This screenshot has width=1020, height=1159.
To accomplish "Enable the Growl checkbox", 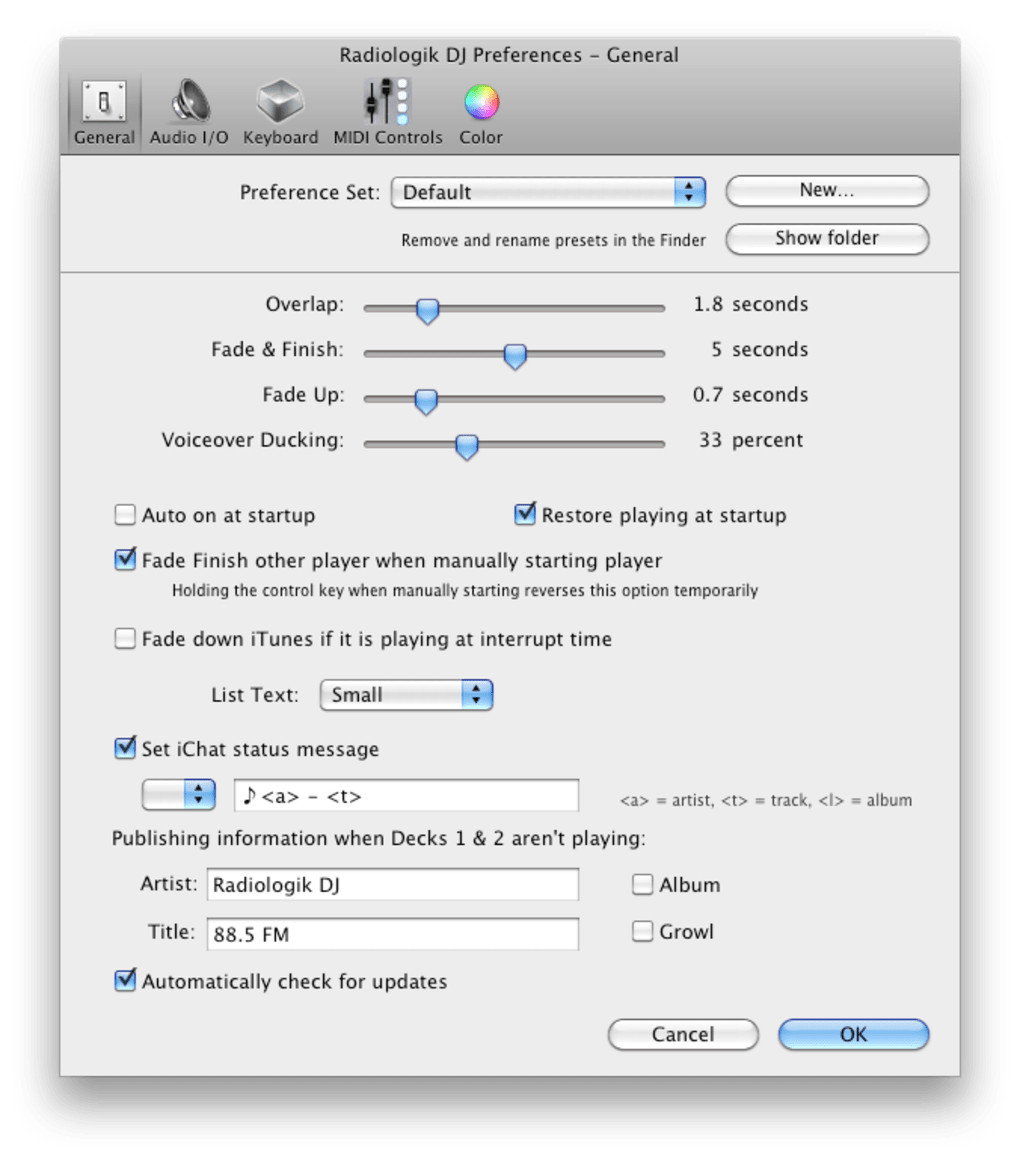I will click(x=642, y=931).
